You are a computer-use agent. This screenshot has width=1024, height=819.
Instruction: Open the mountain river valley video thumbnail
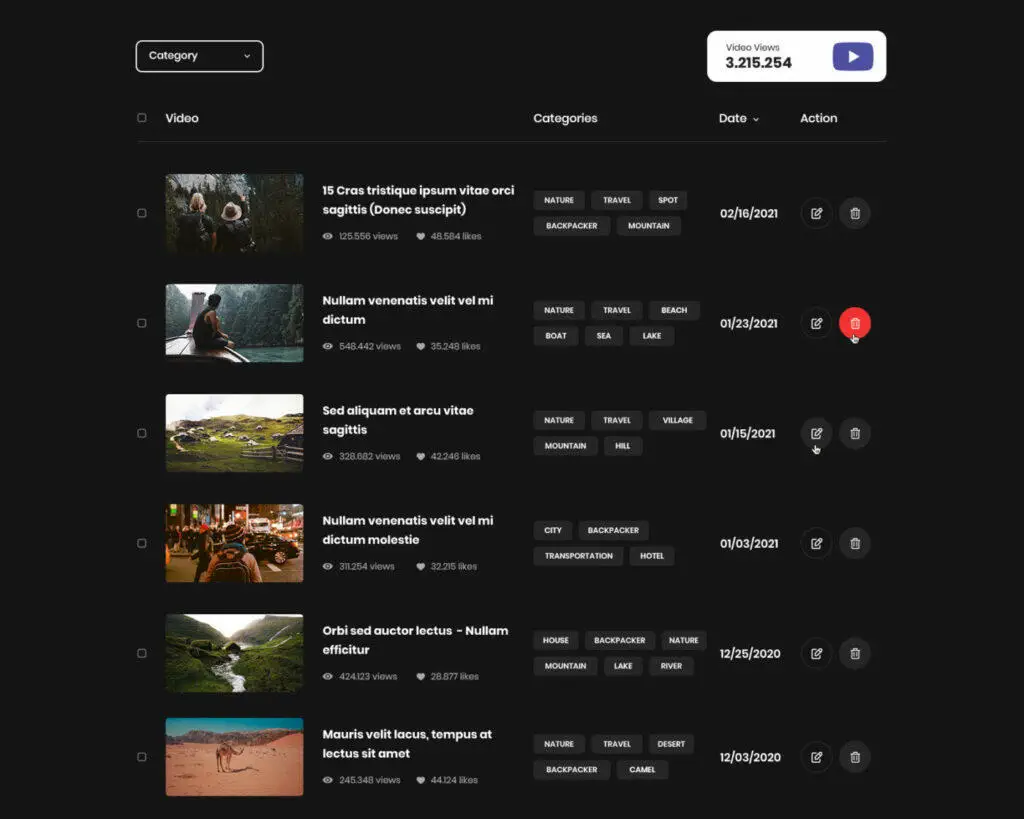point(234,653)
